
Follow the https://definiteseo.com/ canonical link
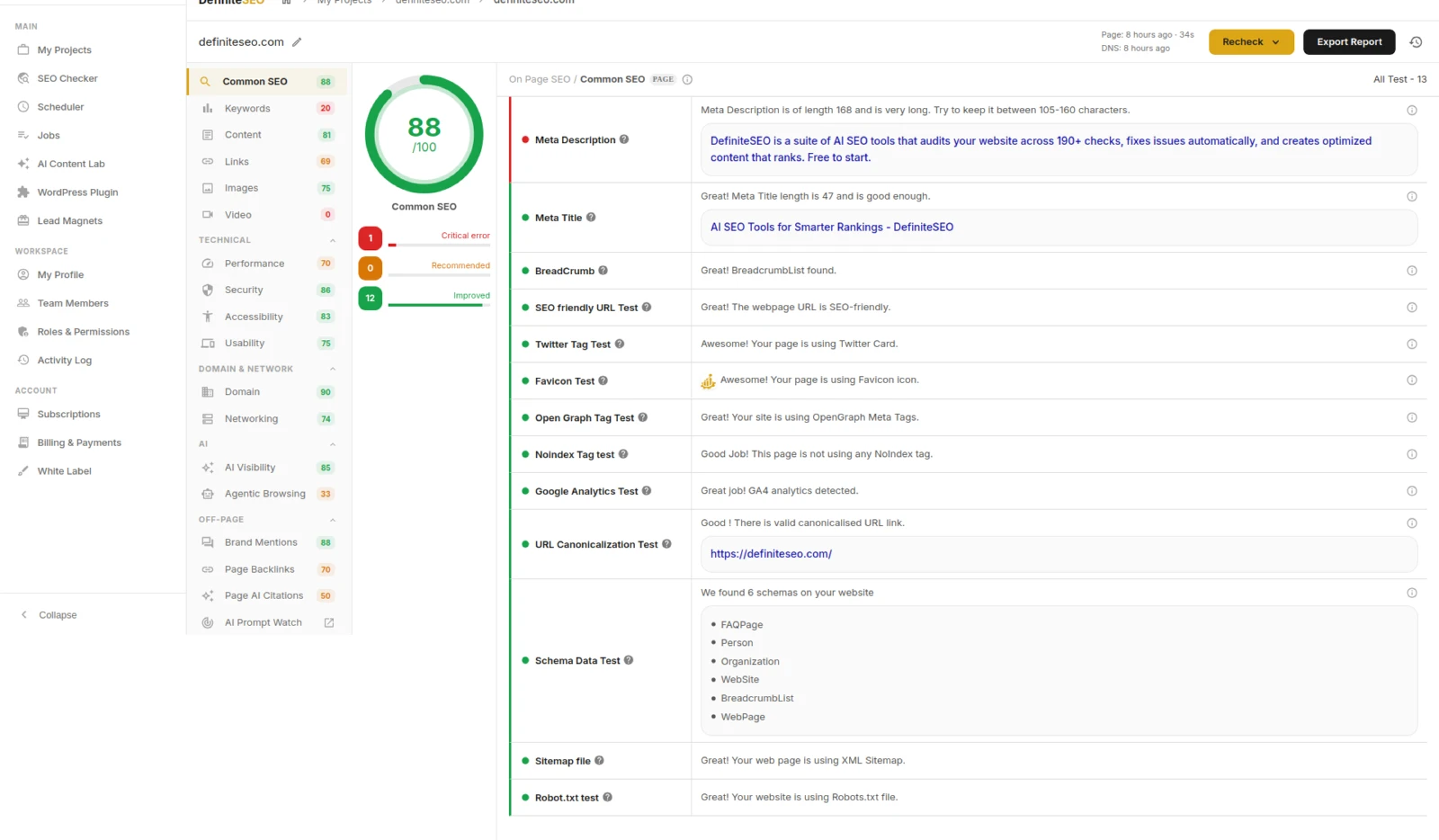click(x=771, y=554)
